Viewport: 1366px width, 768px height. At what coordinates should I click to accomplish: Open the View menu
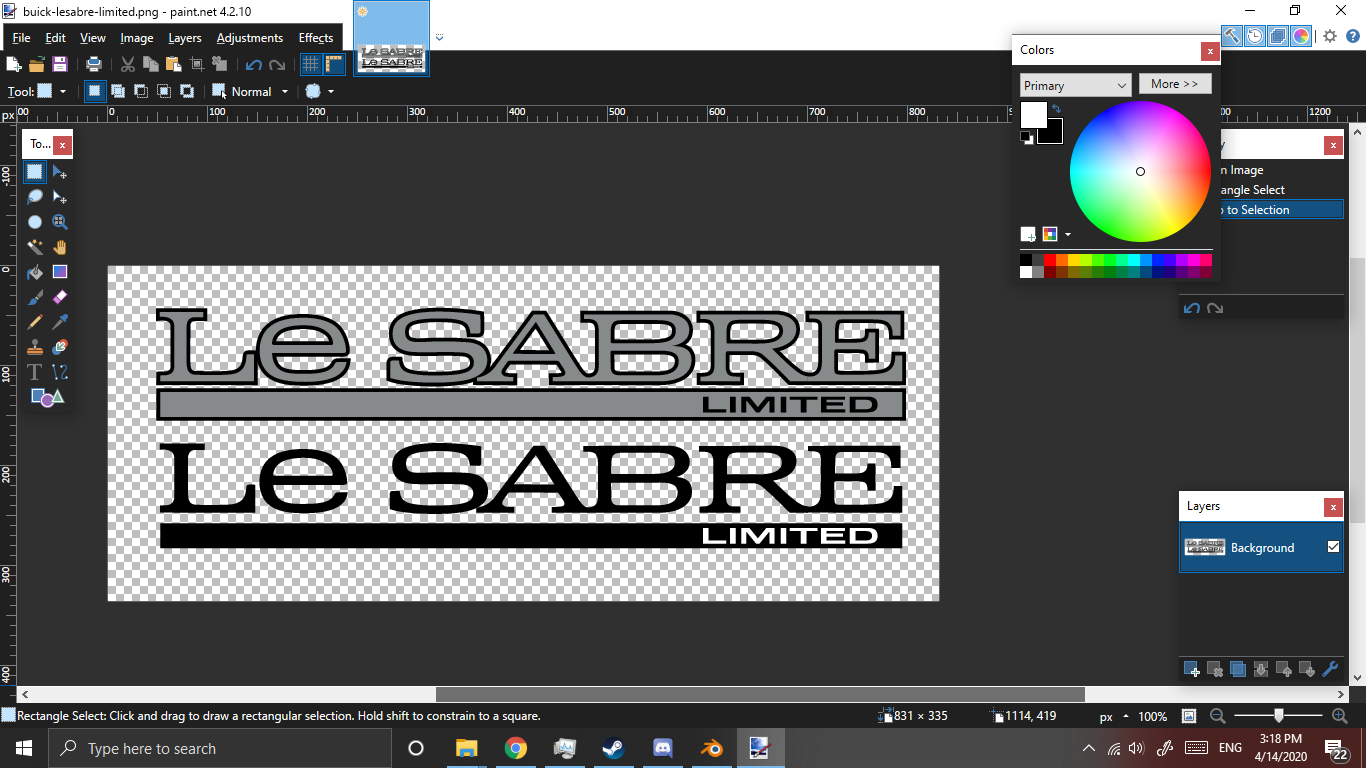(x=93, y=38)
